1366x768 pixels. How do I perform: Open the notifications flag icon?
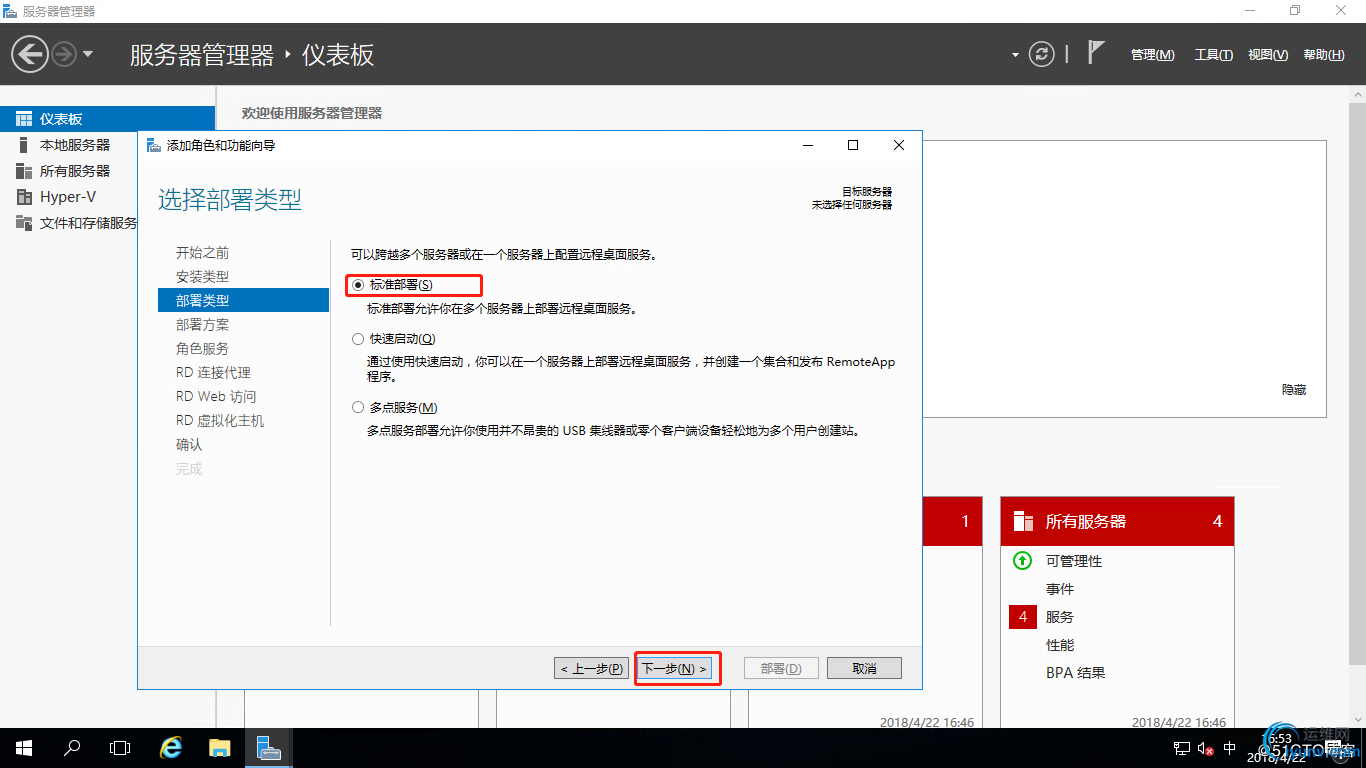click(x=1096, y=53)
